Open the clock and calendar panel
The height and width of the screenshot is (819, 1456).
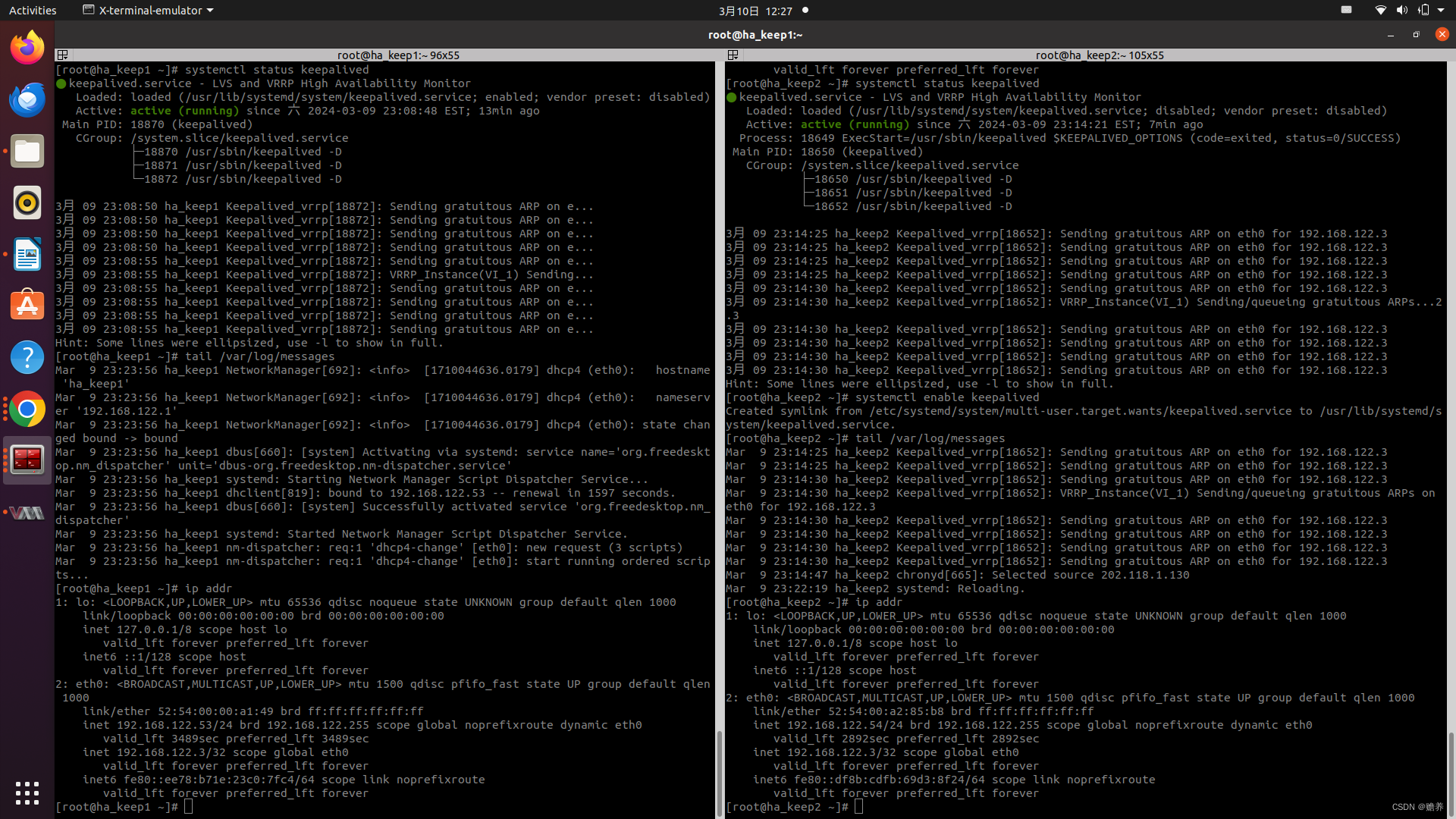click(755, 11)
